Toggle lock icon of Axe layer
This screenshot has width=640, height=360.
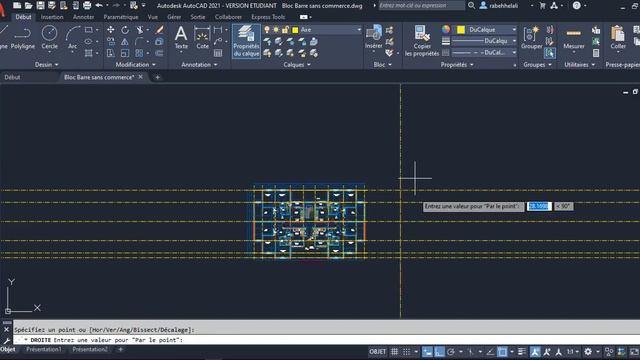click(x=285, y=30)
